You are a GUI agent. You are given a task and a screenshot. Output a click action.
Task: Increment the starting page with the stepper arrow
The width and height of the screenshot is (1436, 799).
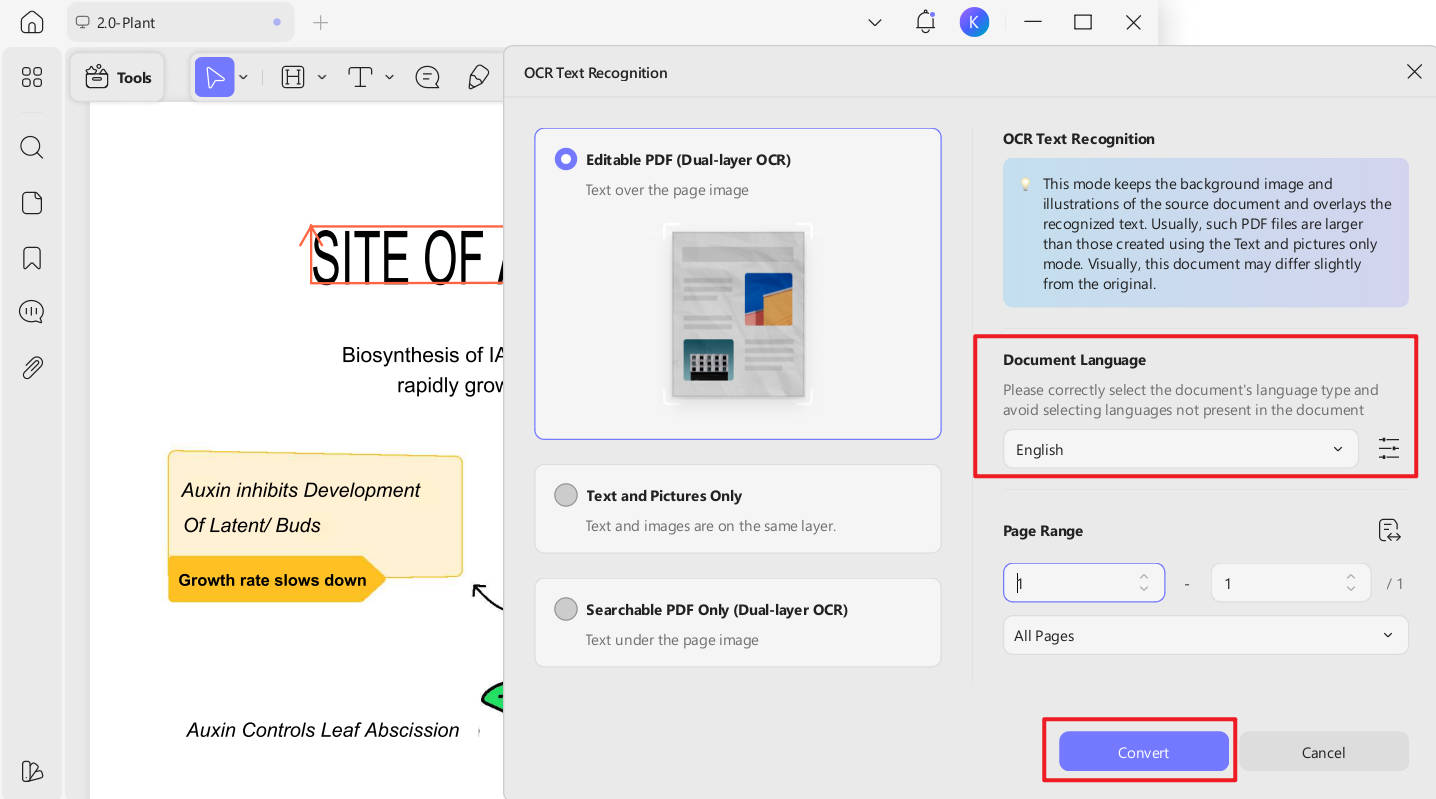[1144, 577]
